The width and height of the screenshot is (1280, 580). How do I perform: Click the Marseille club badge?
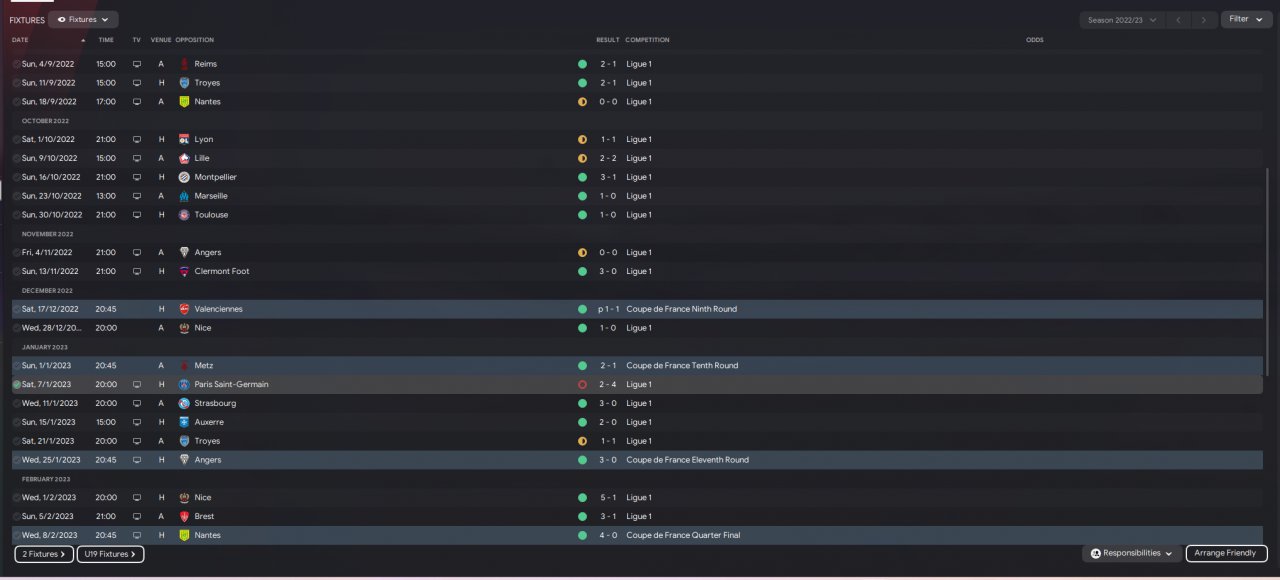click(184, 196)
